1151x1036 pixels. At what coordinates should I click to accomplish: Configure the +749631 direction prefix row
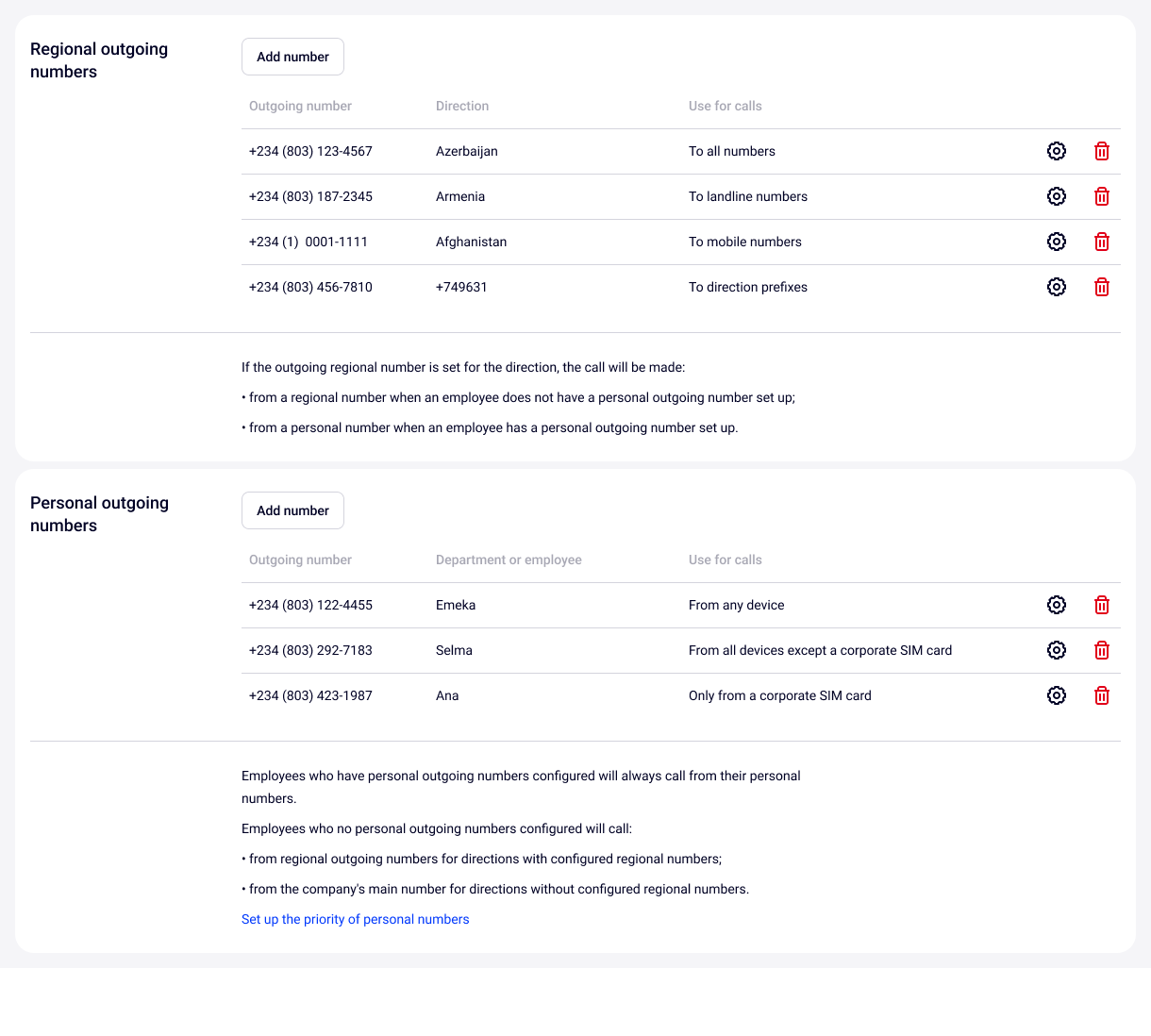point(1057,287)
